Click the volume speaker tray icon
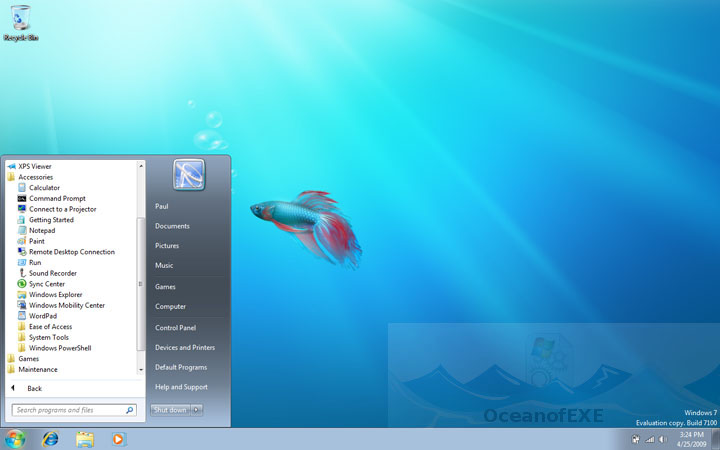720x450 pixels. coord(663,439)
